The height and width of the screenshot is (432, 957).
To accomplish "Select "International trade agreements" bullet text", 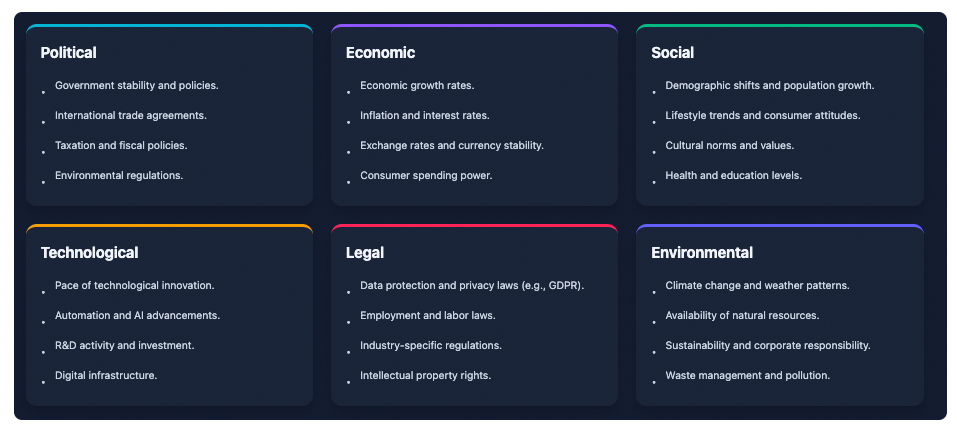I will click(131, 116).
